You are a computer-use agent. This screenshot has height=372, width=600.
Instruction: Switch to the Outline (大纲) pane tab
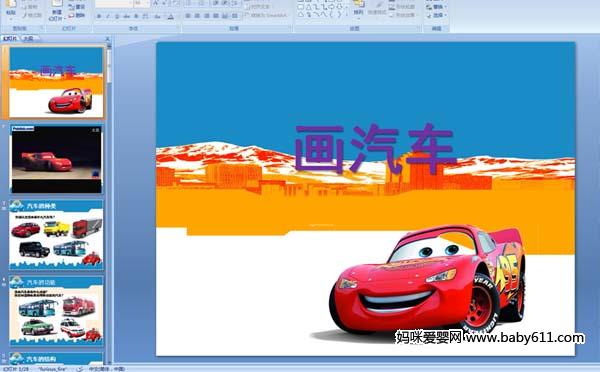28,38
